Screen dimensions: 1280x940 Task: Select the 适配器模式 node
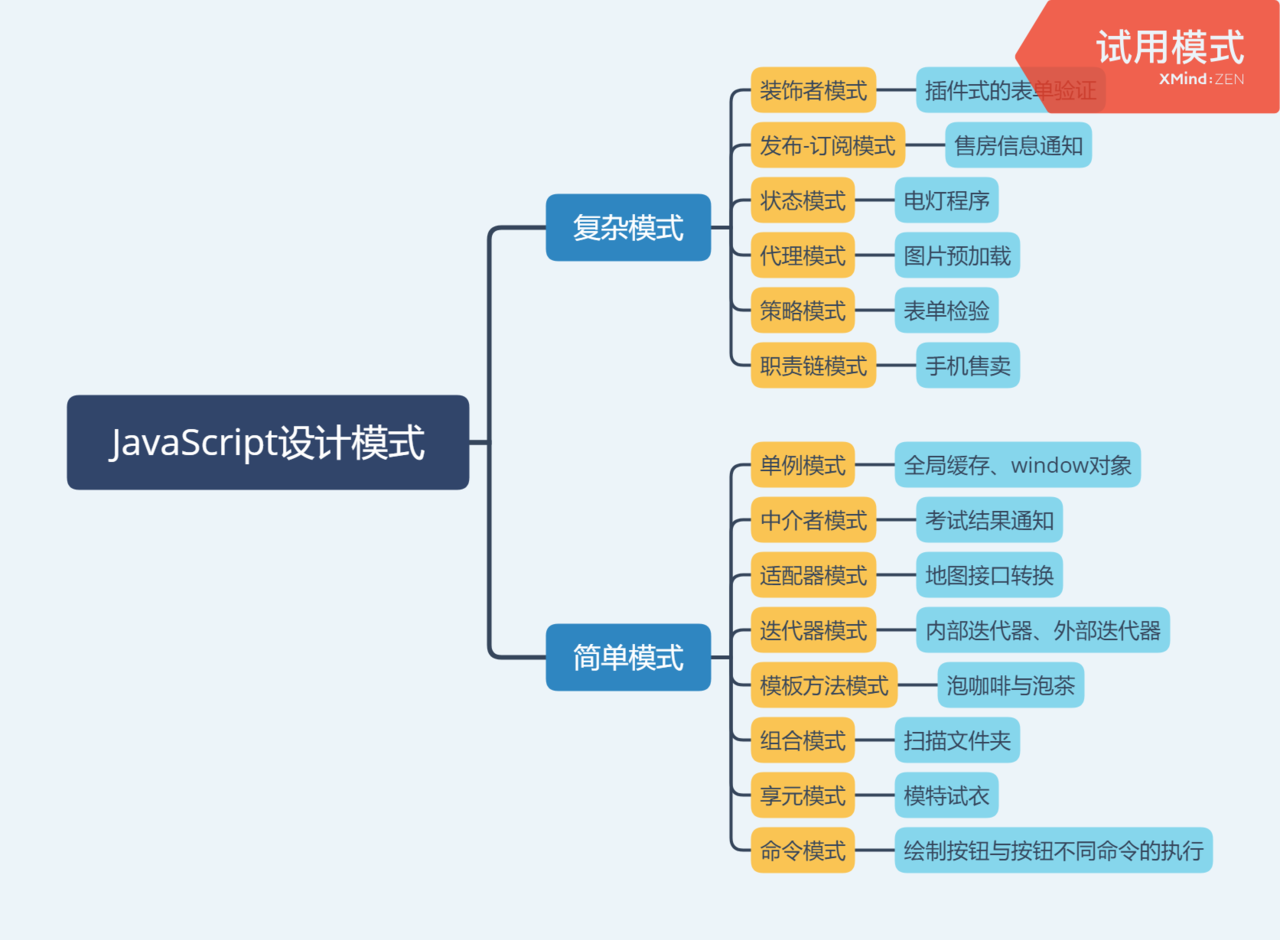point(812,575)
